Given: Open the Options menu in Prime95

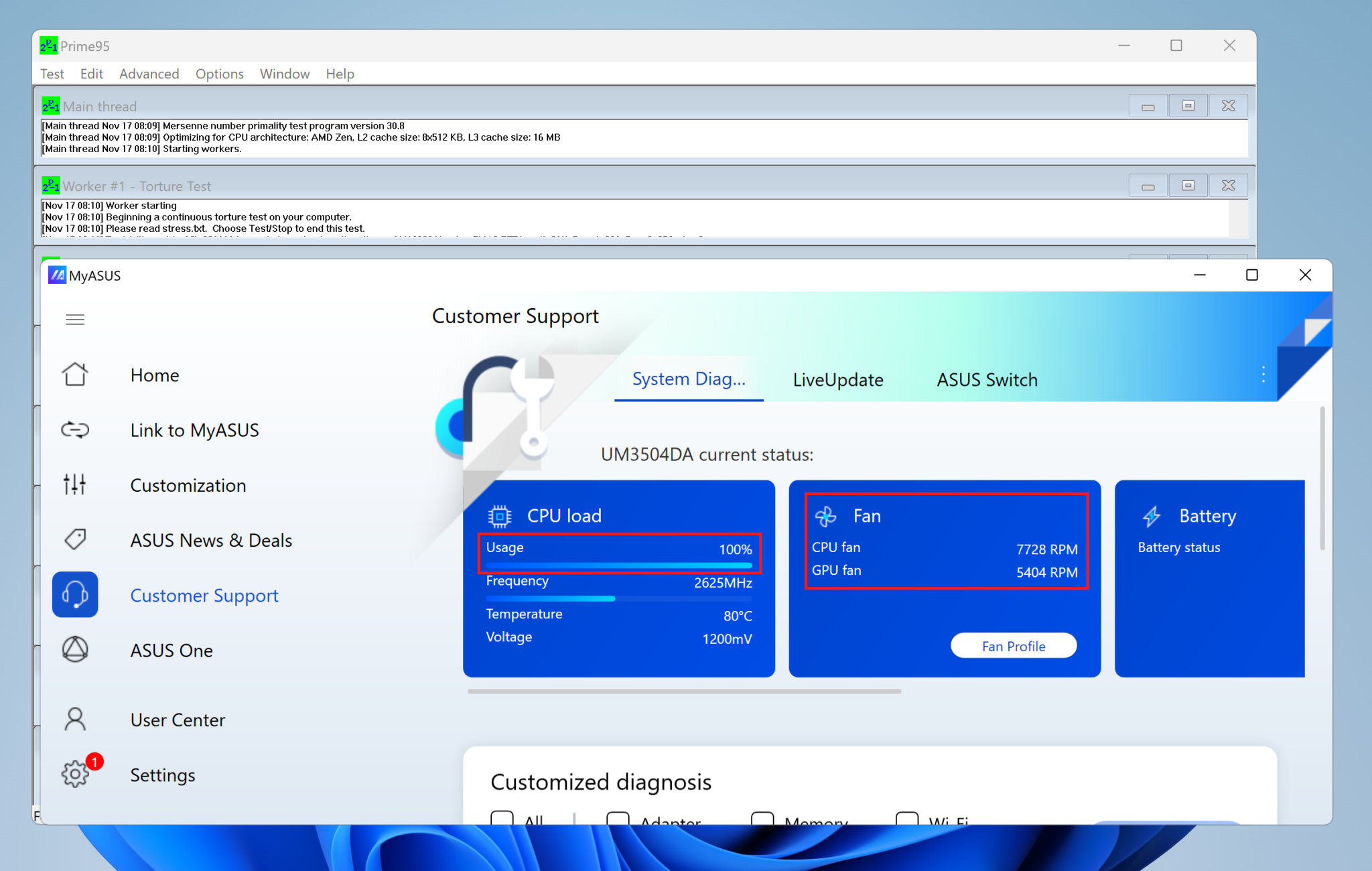Looking at the screenshot, I should tap(219, 74).
